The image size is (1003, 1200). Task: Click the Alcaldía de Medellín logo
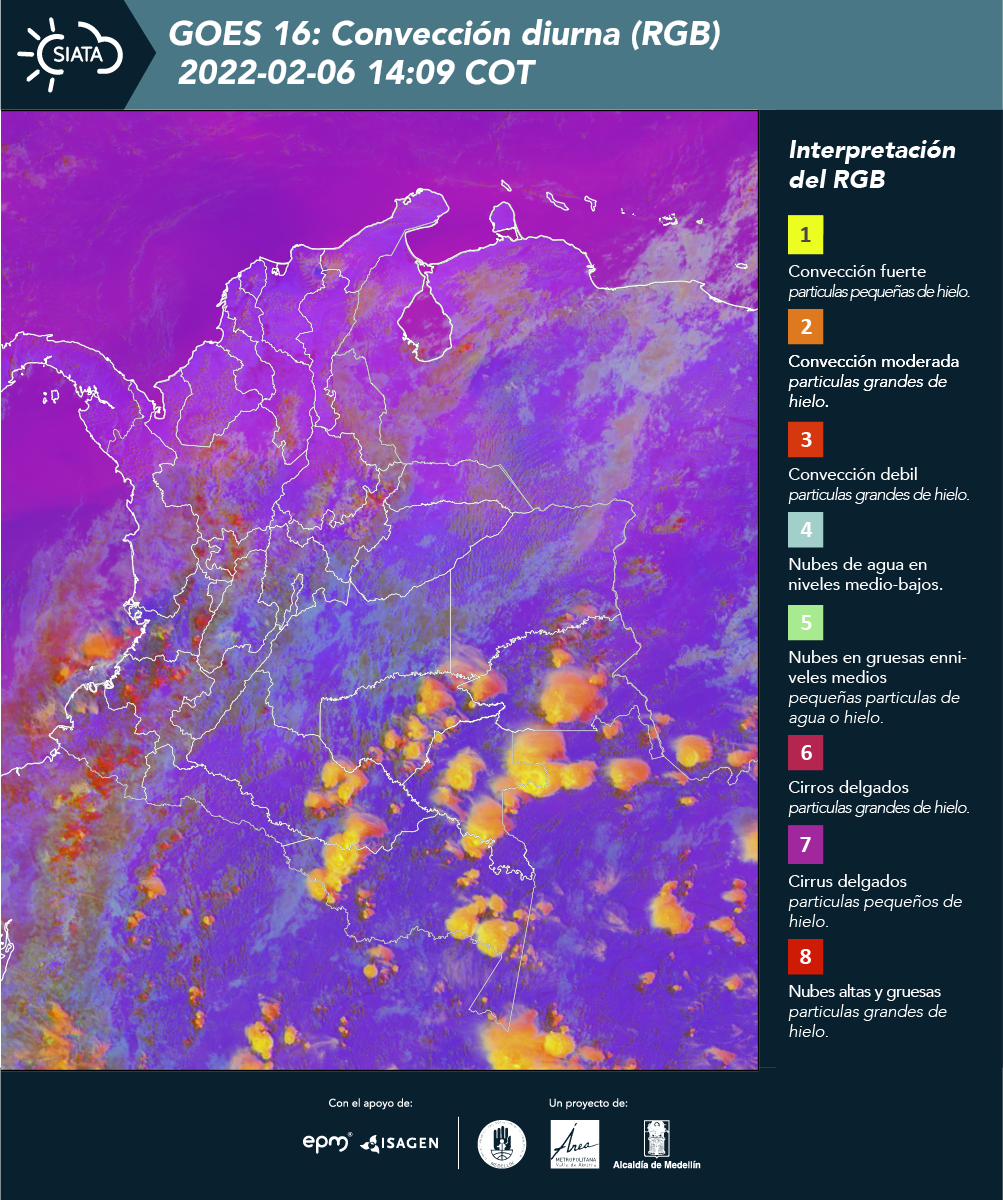(x=657, y=1144)
